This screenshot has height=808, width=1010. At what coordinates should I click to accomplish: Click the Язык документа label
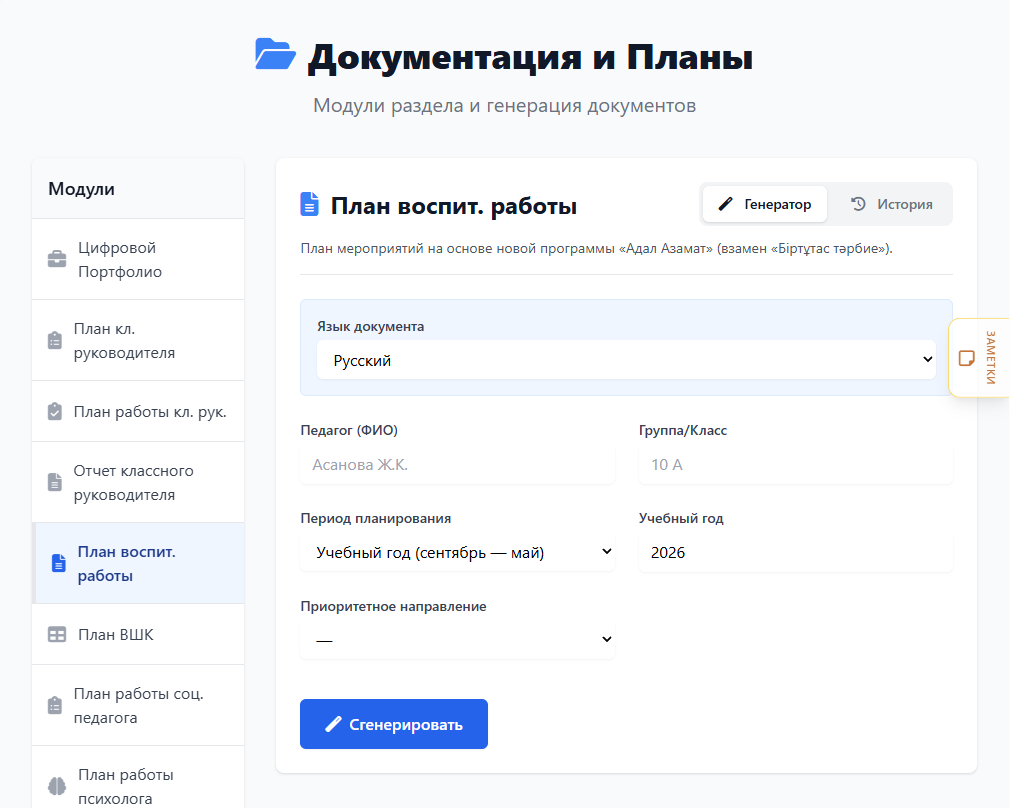pyautogui.click(x=370, y=326)
